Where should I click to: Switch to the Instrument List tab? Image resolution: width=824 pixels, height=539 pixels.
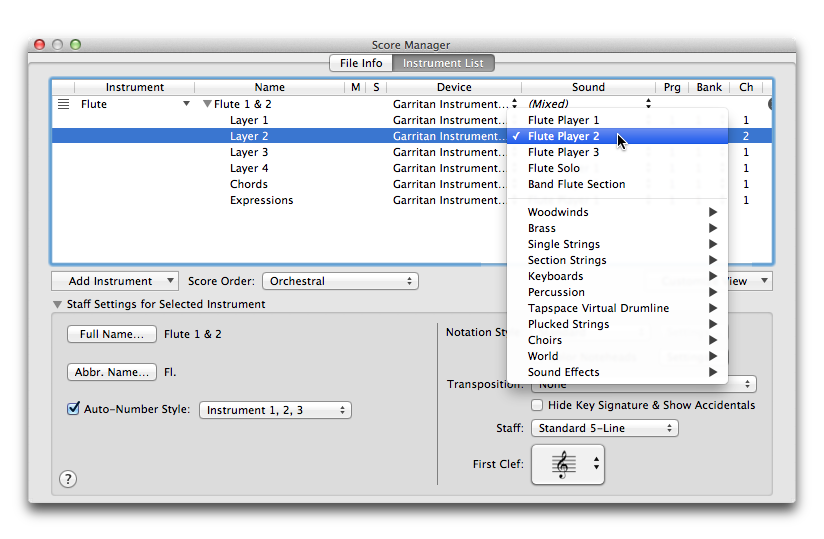[x=443, y=63]
